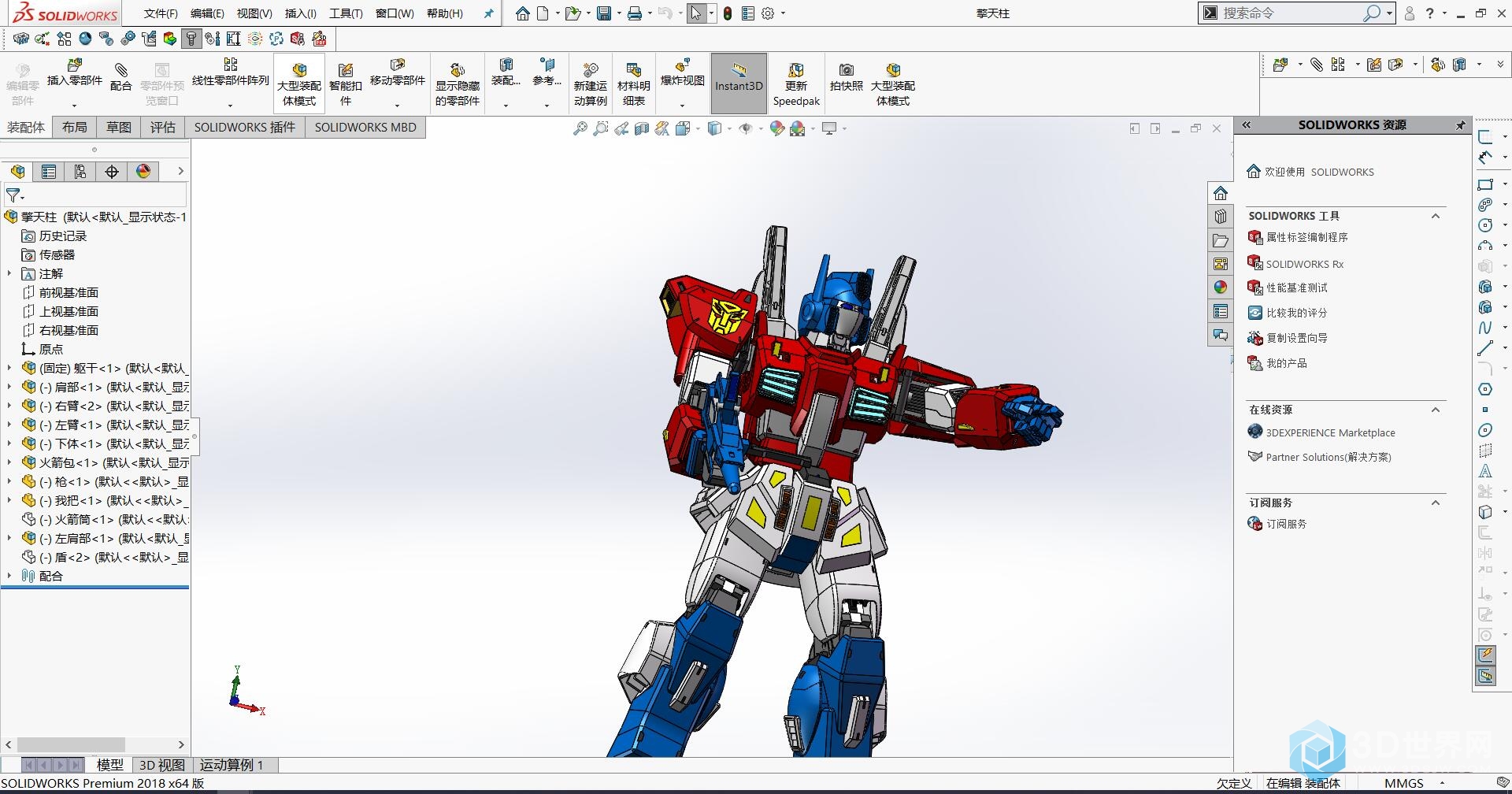Click Show Hidden Components (显示隐藏的零部件)
1512x794 pixels.
point(458,70)
